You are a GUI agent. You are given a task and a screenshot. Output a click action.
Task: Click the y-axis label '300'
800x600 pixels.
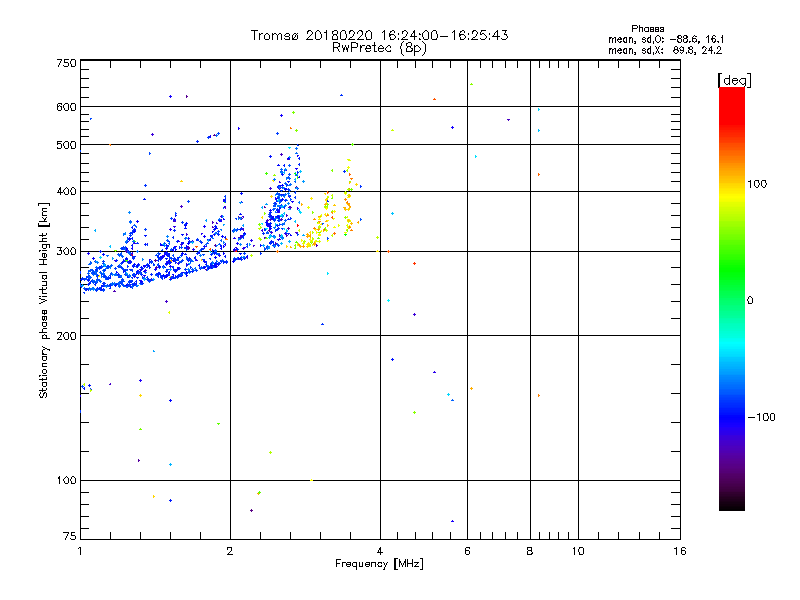(66, 252)
